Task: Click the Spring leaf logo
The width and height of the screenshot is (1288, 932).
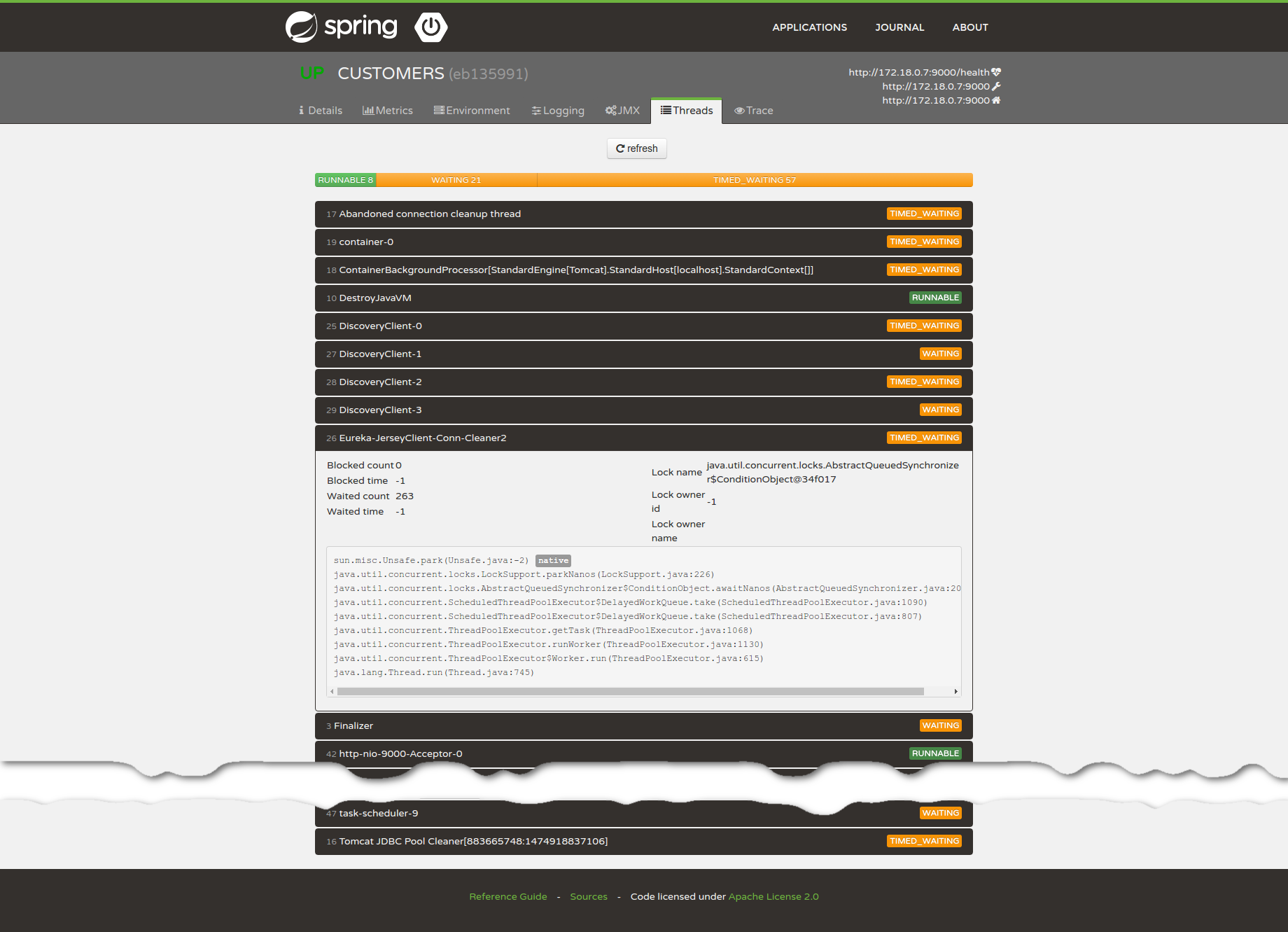Action: coord(302,27)
